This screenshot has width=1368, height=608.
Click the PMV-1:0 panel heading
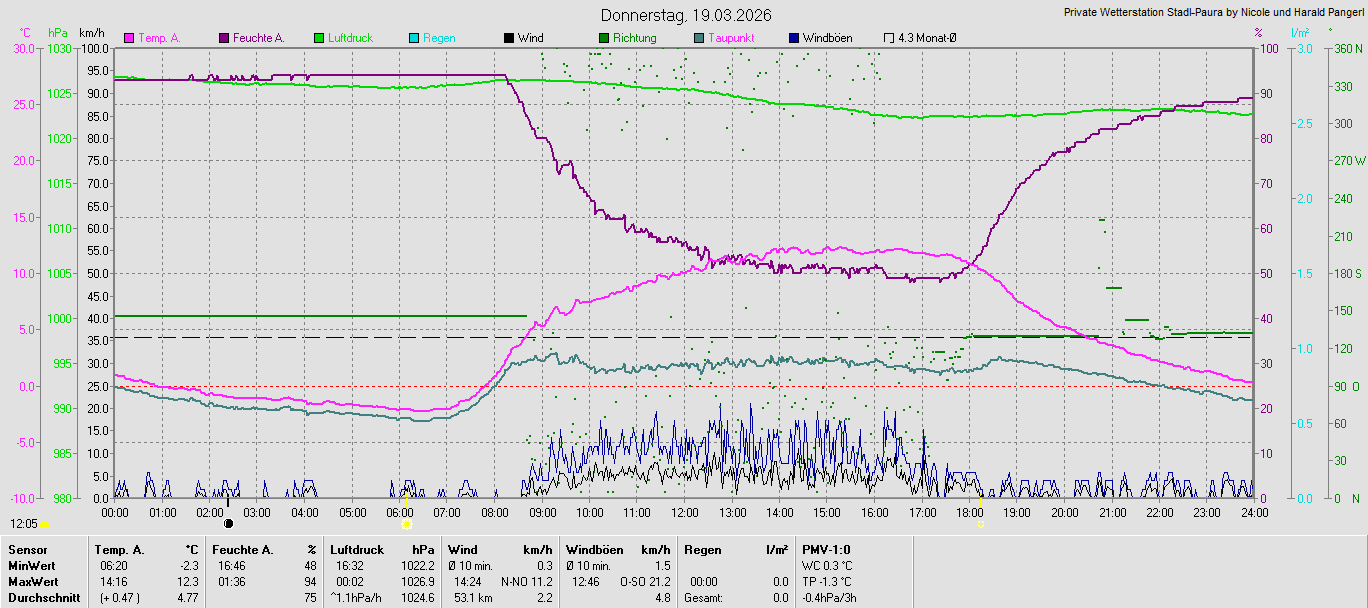click(x=826, y=549)
